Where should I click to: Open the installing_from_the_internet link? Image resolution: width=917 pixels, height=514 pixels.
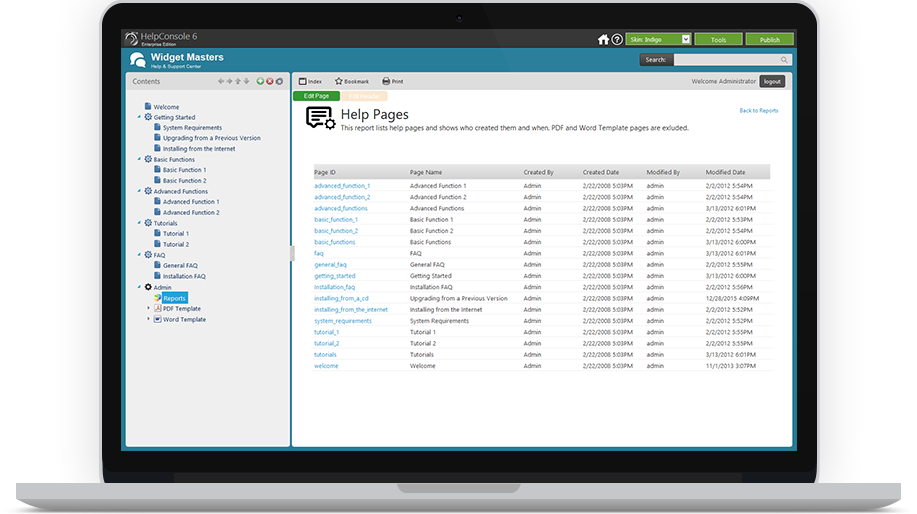(x=351, y=309)
